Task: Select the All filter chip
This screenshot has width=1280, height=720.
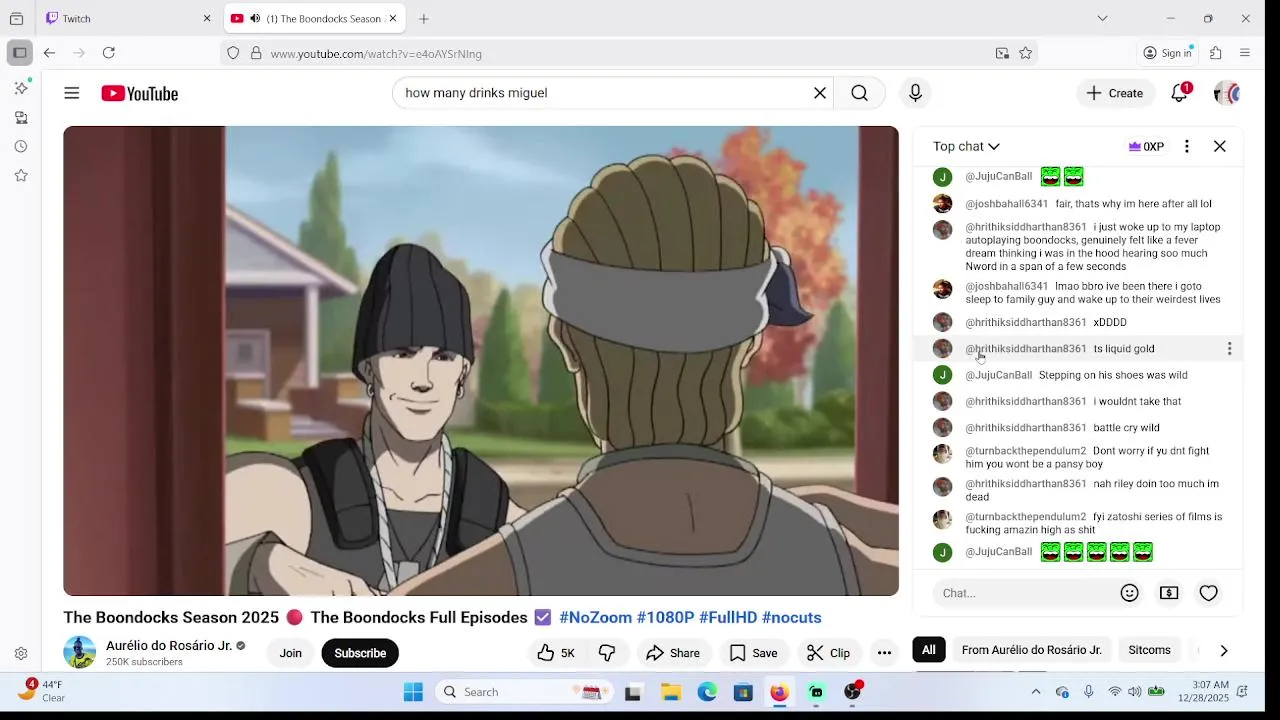Action: (x=929, y=650)
